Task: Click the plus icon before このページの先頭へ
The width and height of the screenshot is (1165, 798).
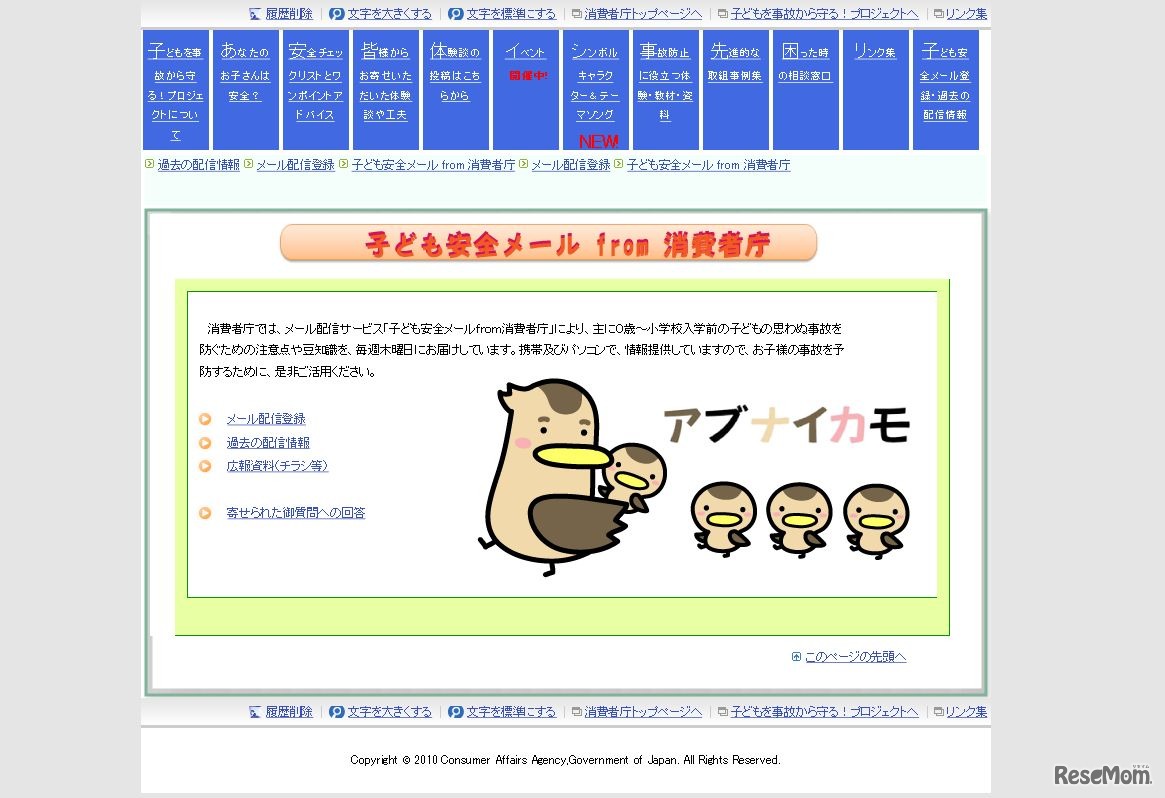Action: (795, 655)
